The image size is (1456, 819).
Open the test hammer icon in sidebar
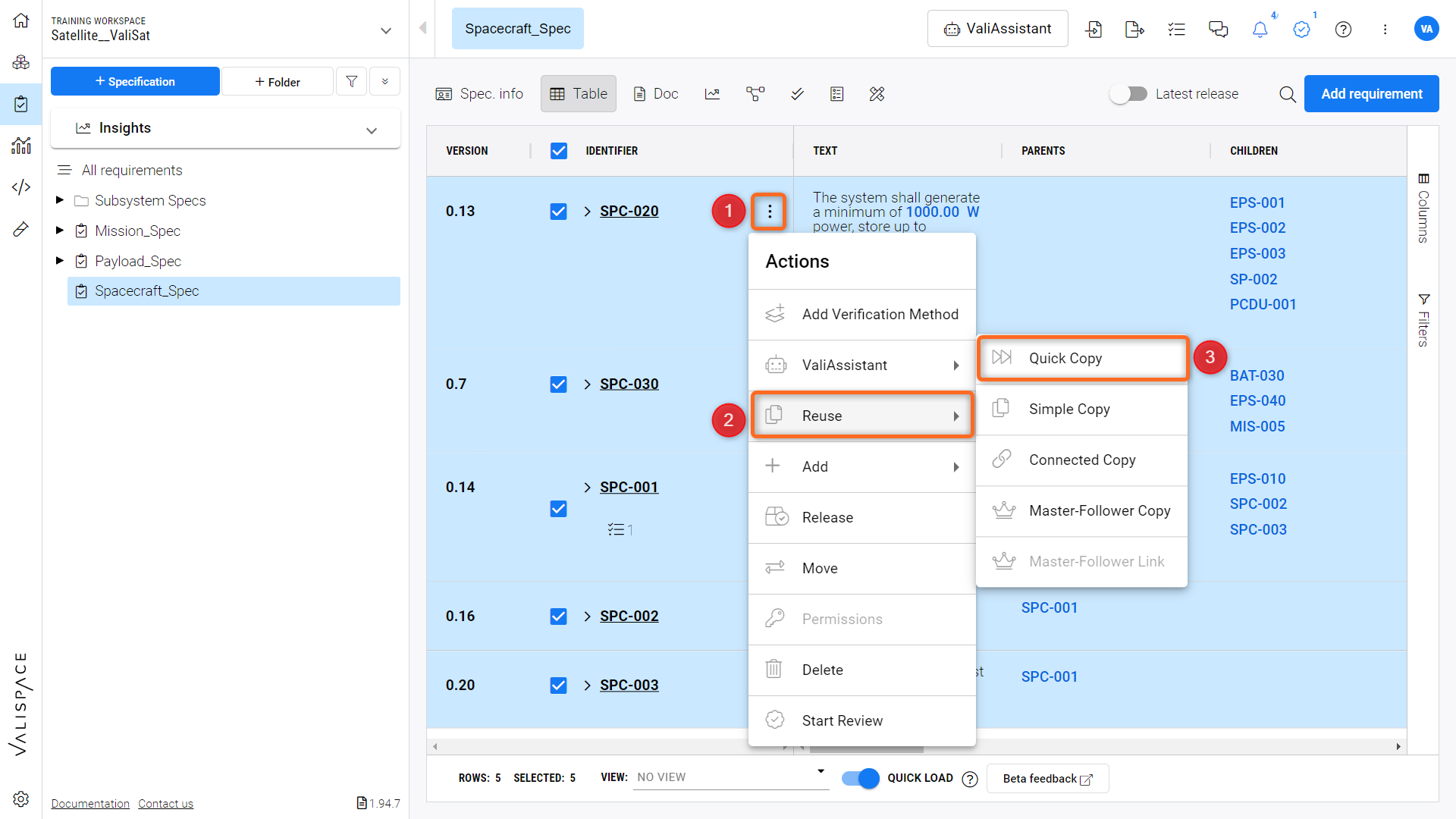pyautogui.click(x=21, y=228)
